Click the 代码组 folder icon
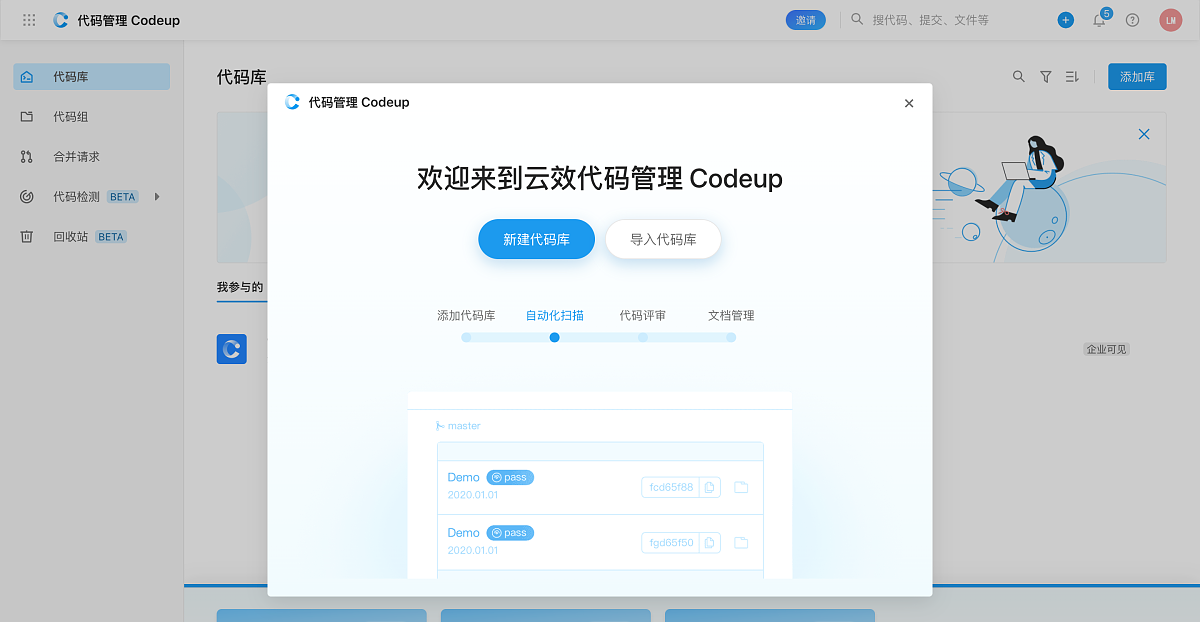The width and height of the screenshot is (1200, 622). [27, 117]
